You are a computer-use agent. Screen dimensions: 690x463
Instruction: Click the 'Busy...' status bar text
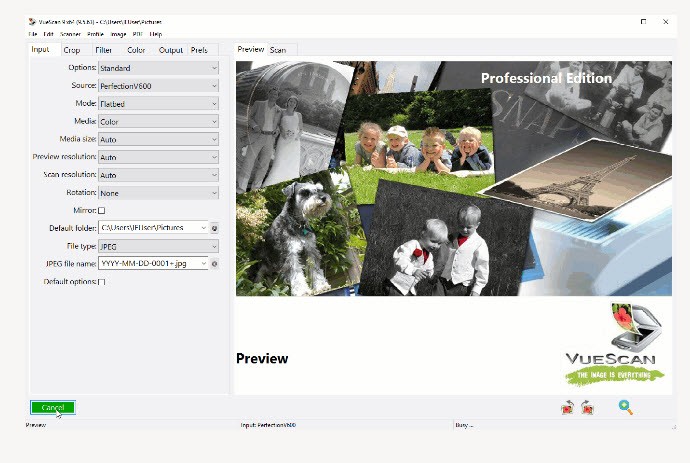[x=464, y=425]
